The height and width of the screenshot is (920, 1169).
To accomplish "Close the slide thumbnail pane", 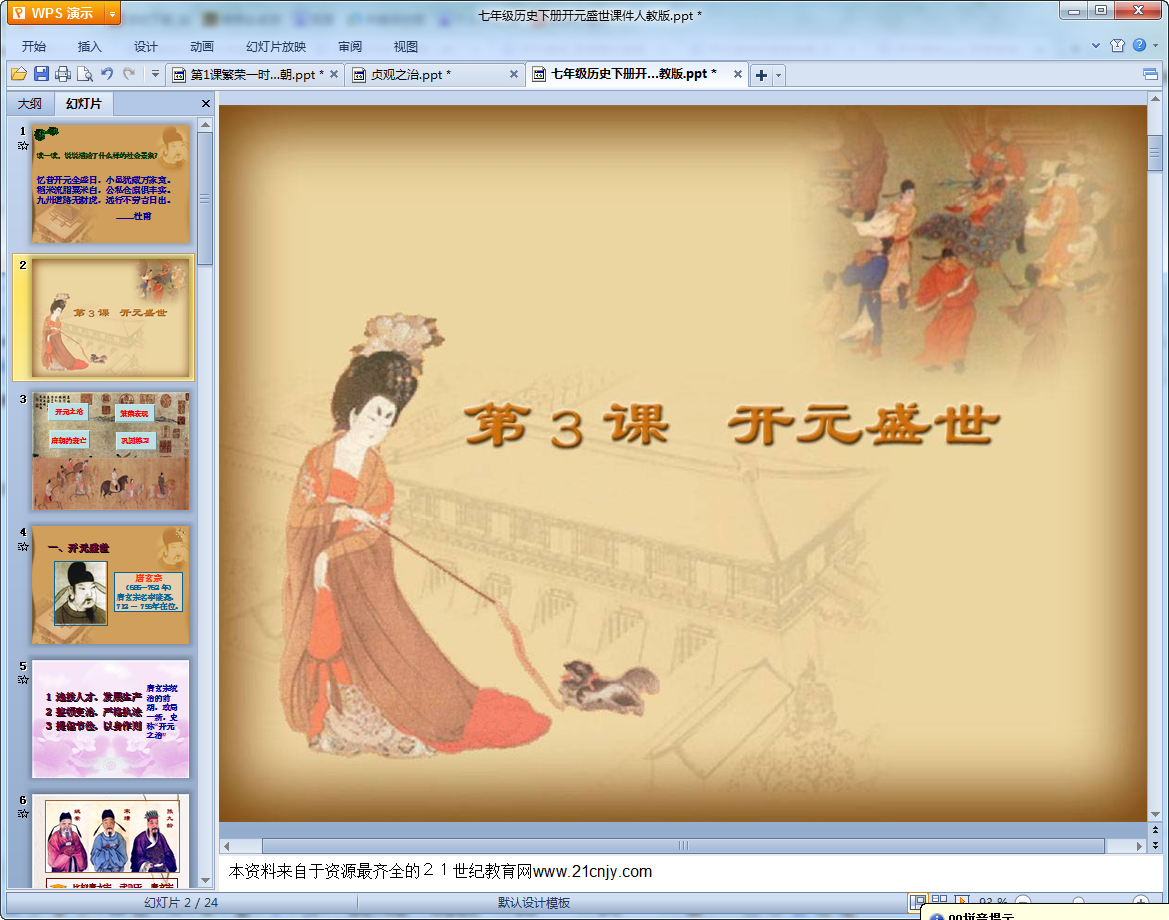I will 206,104.
